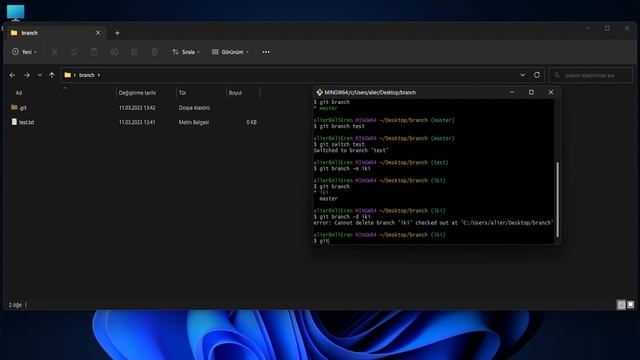Close the branch tab
The image size is (640, 360).
pyautogui.click(x=98, y=33)
